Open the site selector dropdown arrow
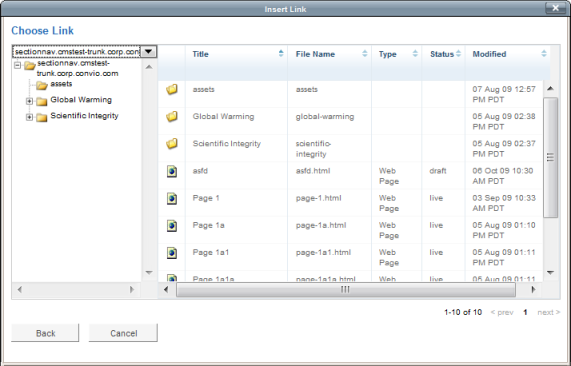 148,51
